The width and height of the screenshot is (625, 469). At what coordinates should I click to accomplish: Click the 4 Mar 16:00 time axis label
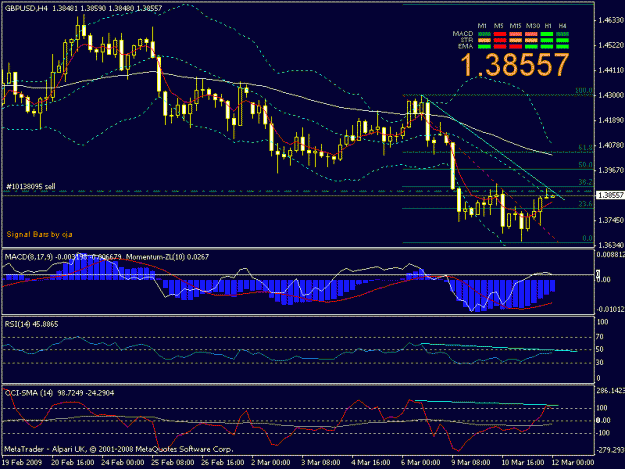(x=371, y=463)
